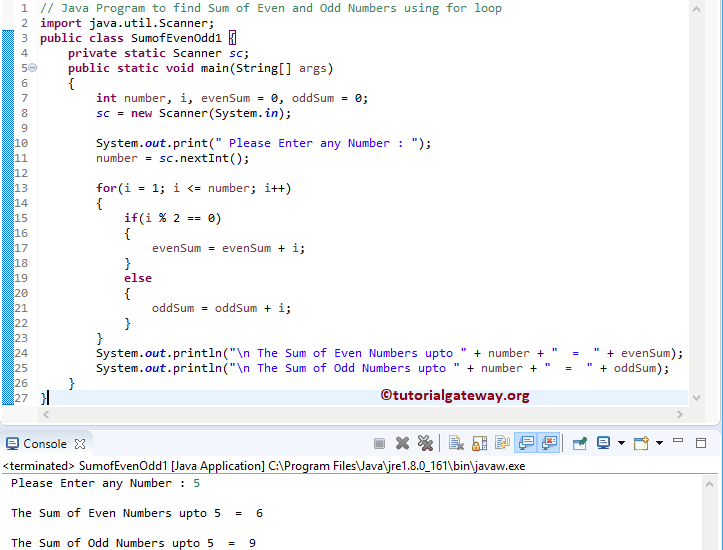The height and width of the screenshot is (550, 723).
Task: Remove all terminated launches with double X
Action: point(425,444)
